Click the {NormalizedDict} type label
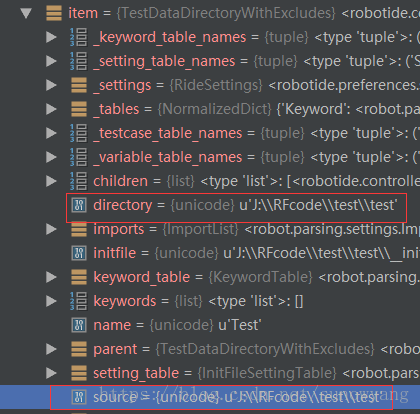 (215, 109)
